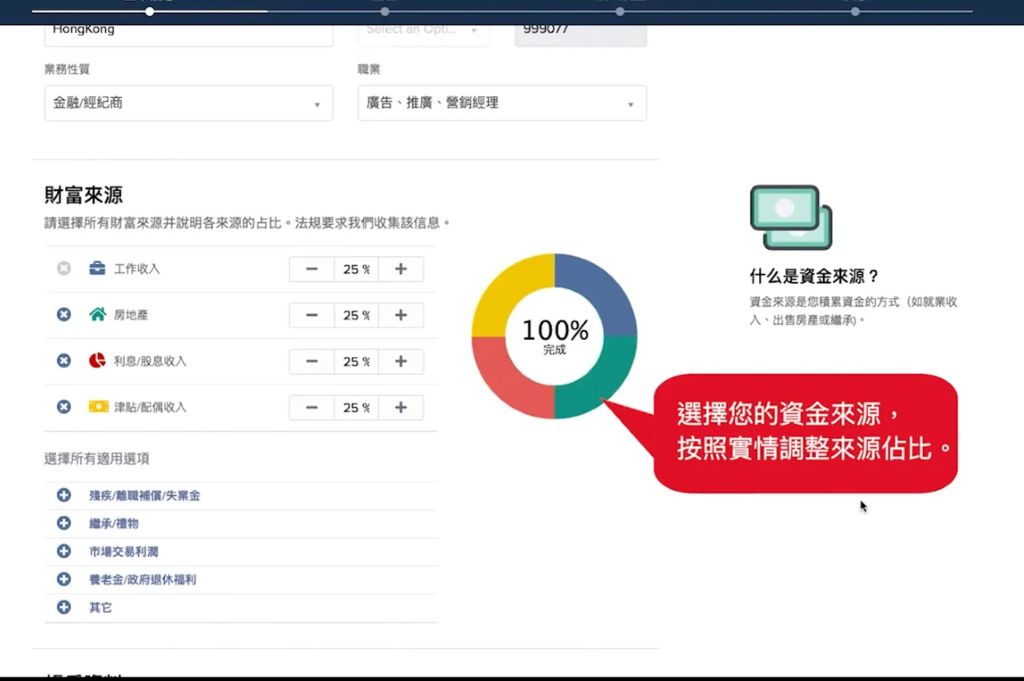Image resolution: width=1024 pixels, height=681 pixels.
Task: Increase 利息/股息收入 percentage with plus
Action: 401,361
